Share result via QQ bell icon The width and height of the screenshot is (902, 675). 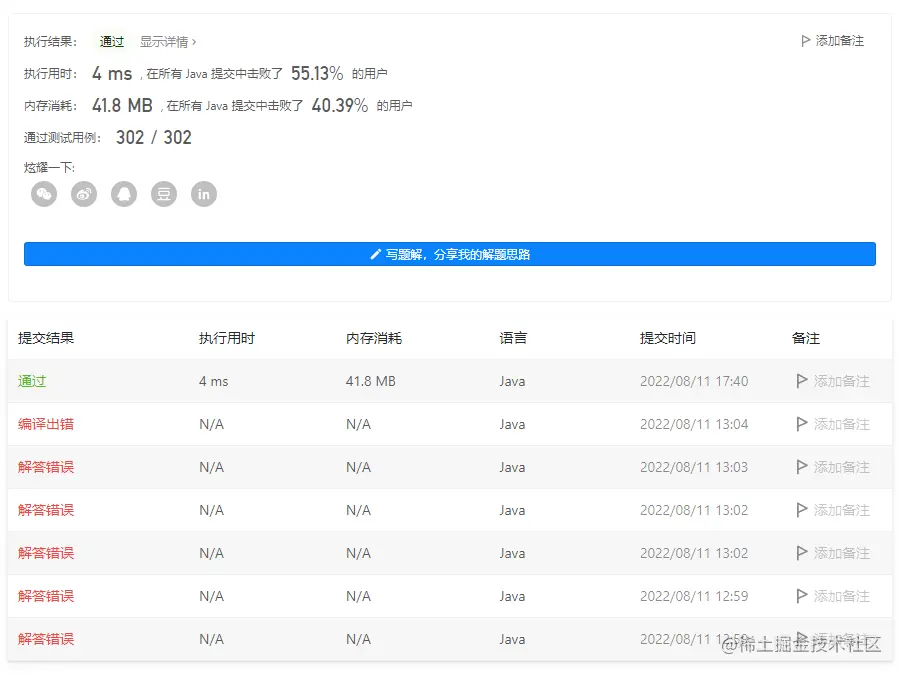pyautogui.click(x=124, y=194)
